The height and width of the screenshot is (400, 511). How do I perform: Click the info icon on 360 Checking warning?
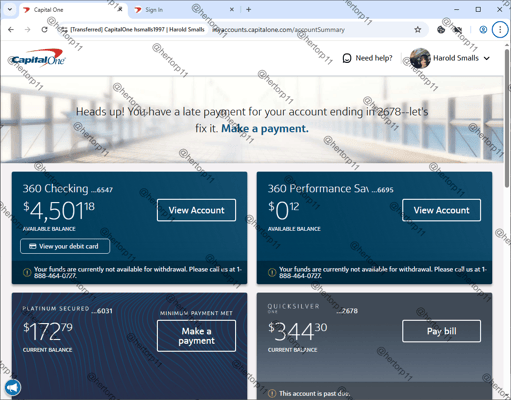[x=27, y=273]
